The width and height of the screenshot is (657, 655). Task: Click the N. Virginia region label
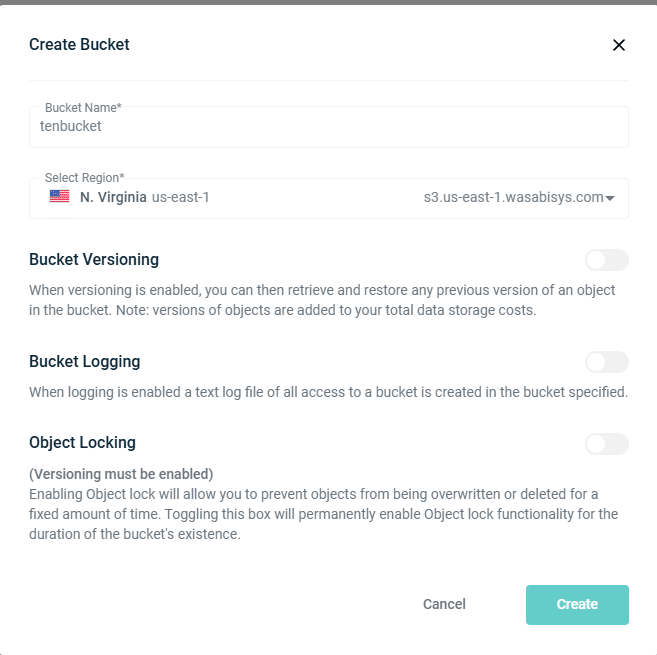[x=113, y=197]
